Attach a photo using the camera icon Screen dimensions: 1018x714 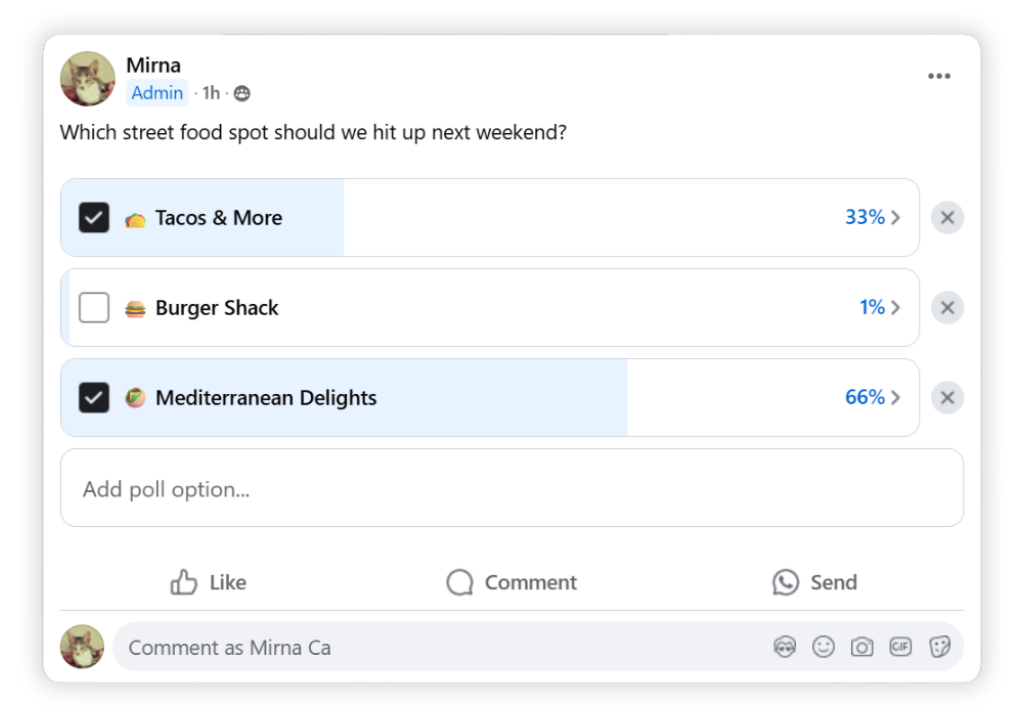(x=860, y=647)
